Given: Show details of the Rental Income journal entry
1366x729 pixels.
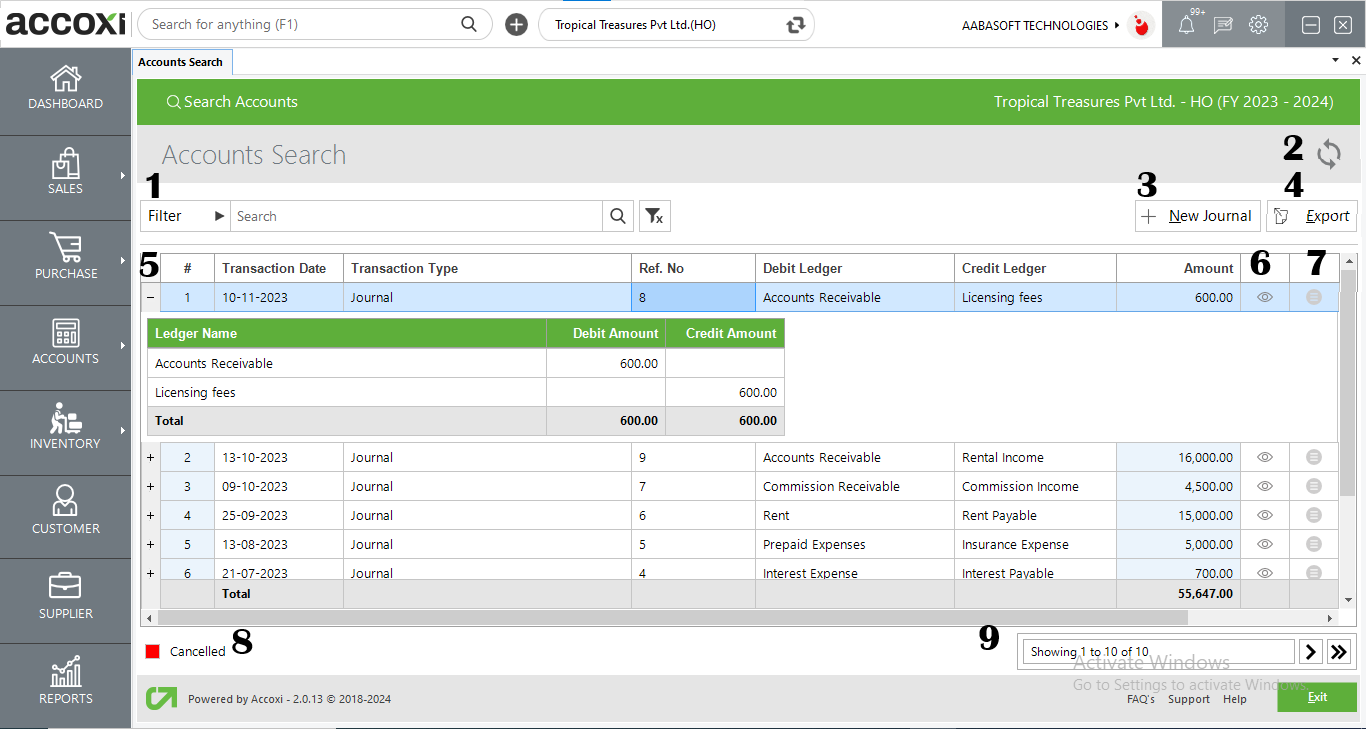Looking at the screenshot, I should tap(1264, 457).
